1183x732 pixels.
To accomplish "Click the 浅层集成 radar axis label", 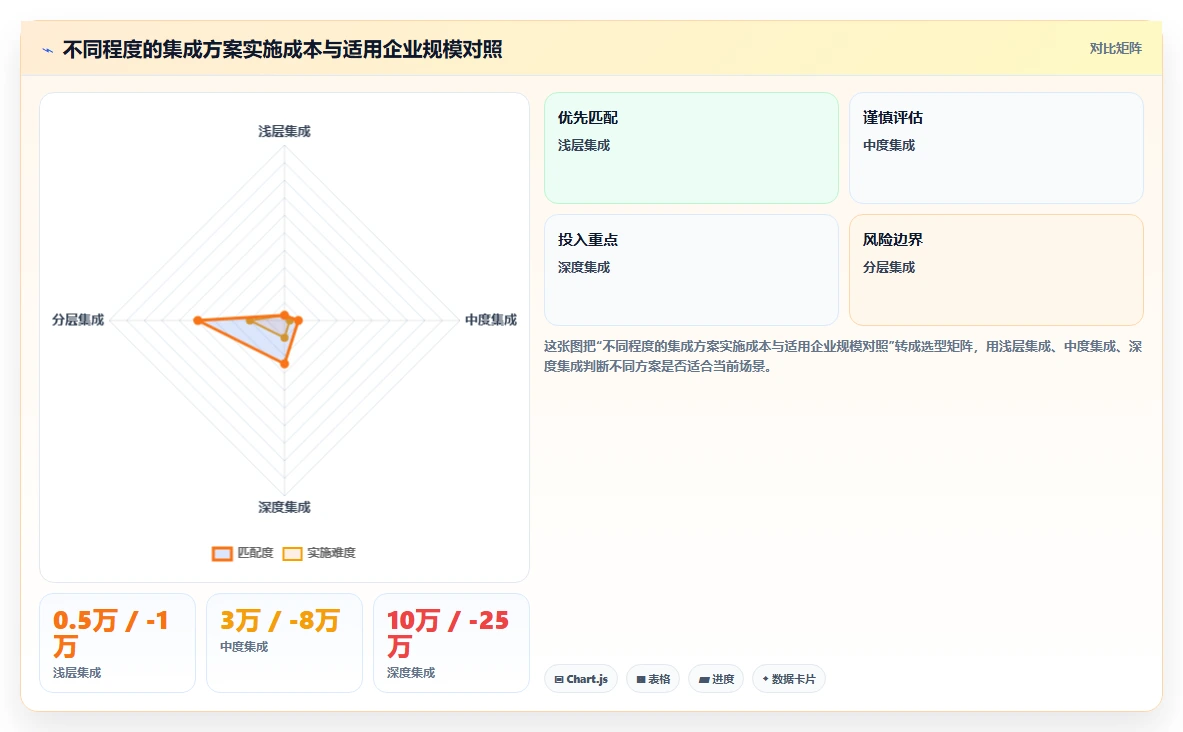I will [284, 131].
